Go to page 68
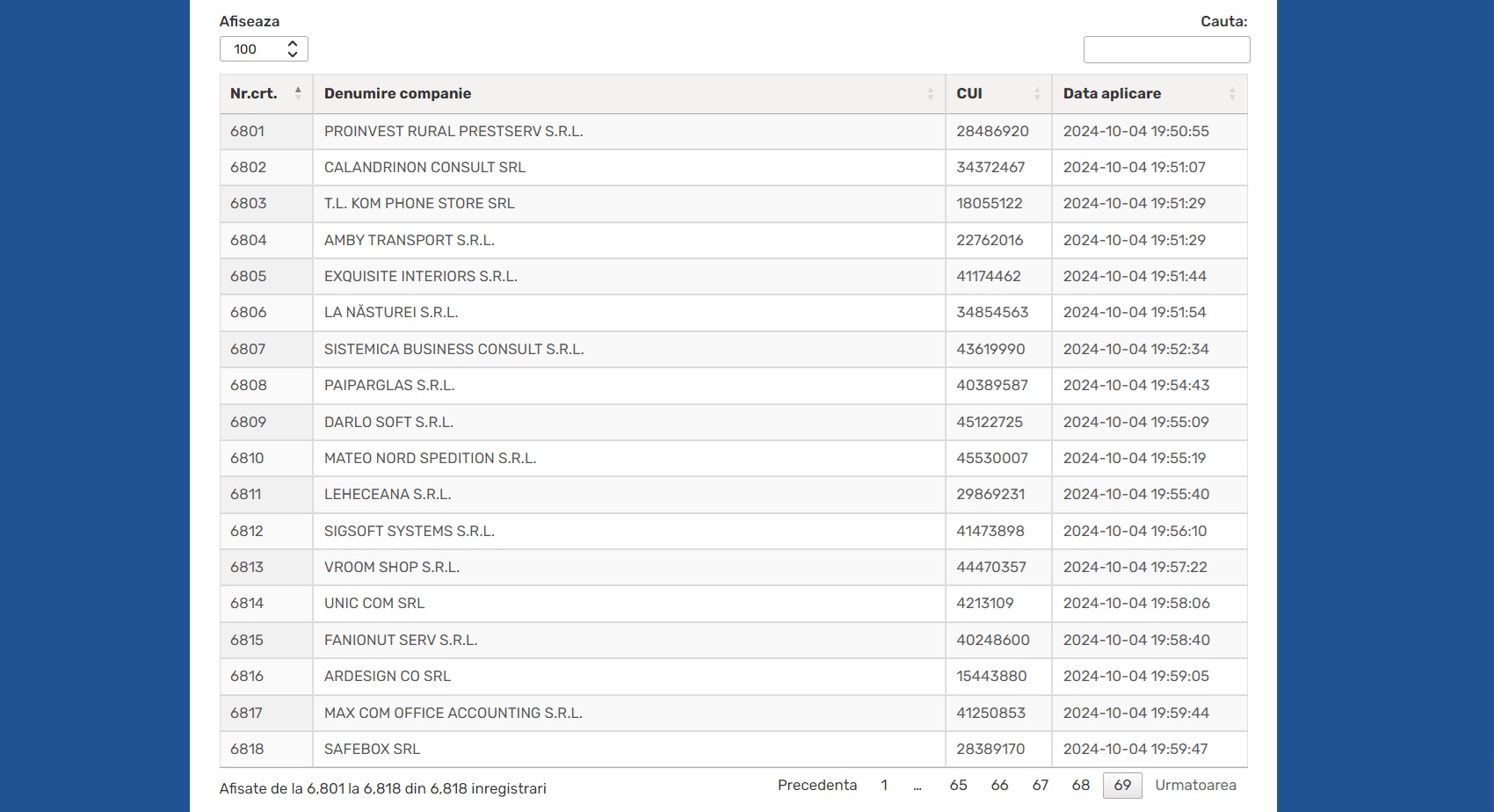 coord(1081,786)
